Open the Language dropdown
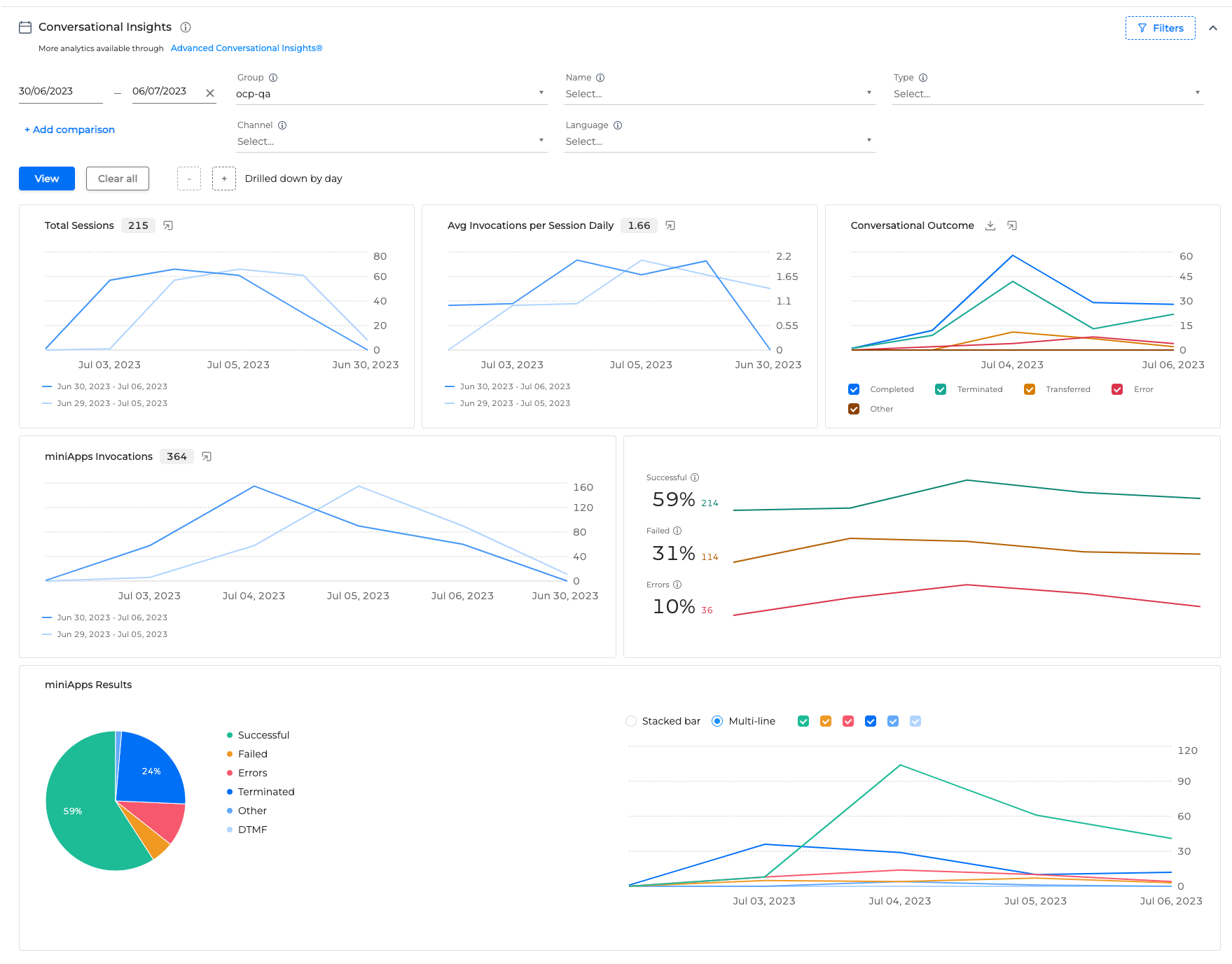This screenshot has width=1232, height=964. pos(719,141)
